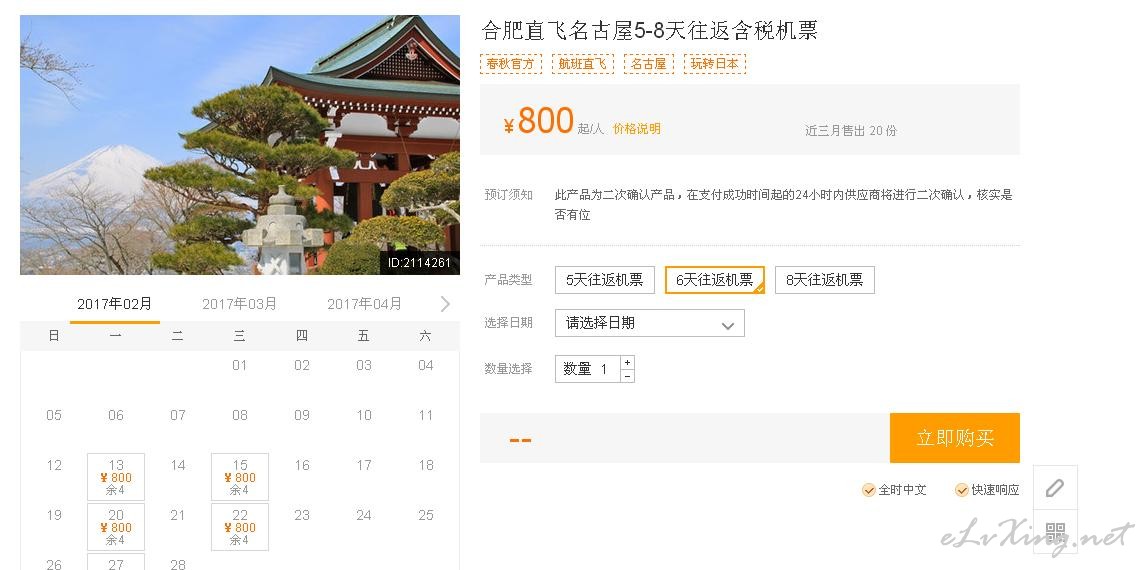Decrease quantity with minus stepper
Image resolution: width=1145 pixels, height=570 pixels.
point(627,375)
